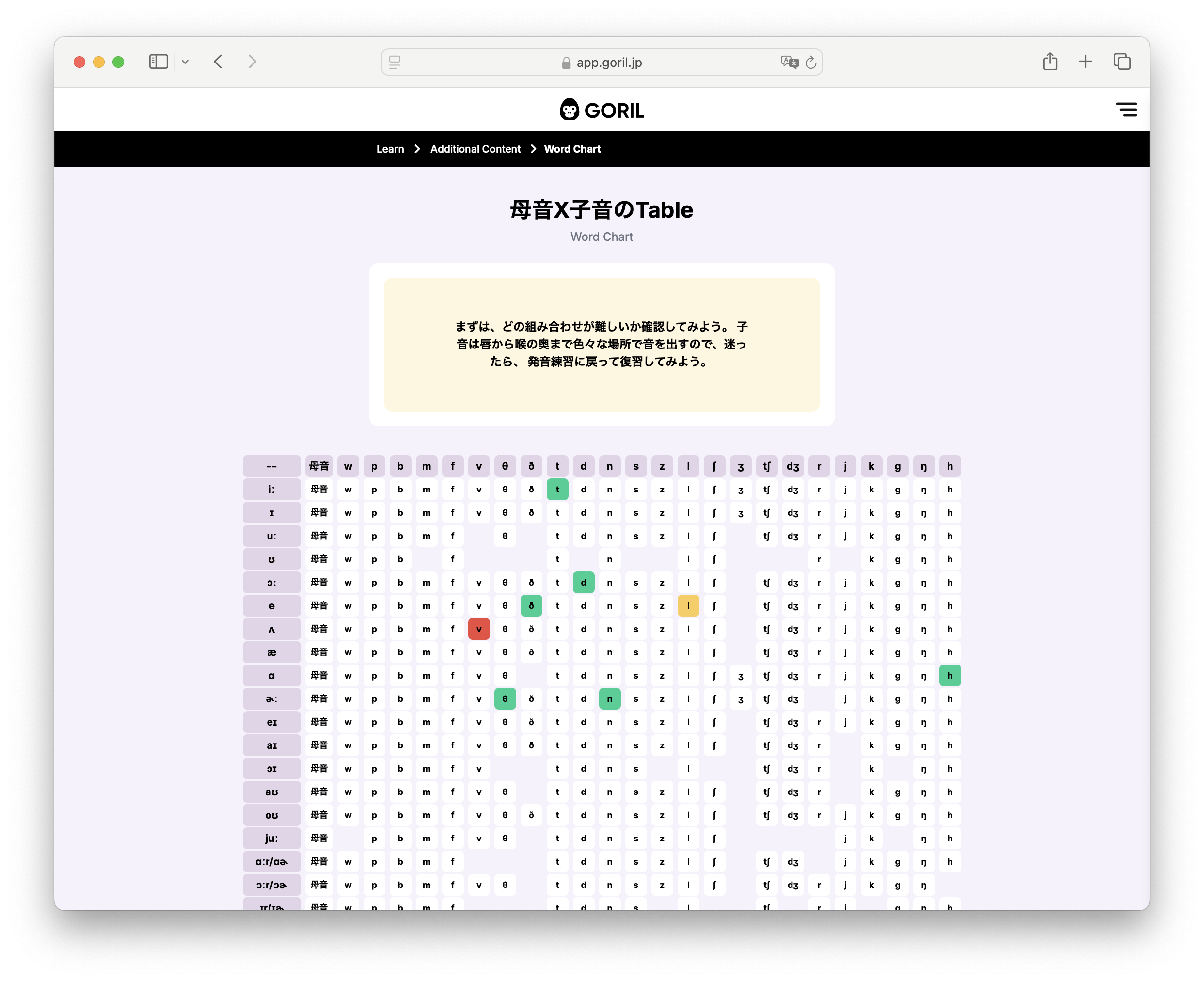The height and width of the screenshot is (982, 1204).
Task: Click the Word Chart breadcrumb tab
Action: click(571, 149)
